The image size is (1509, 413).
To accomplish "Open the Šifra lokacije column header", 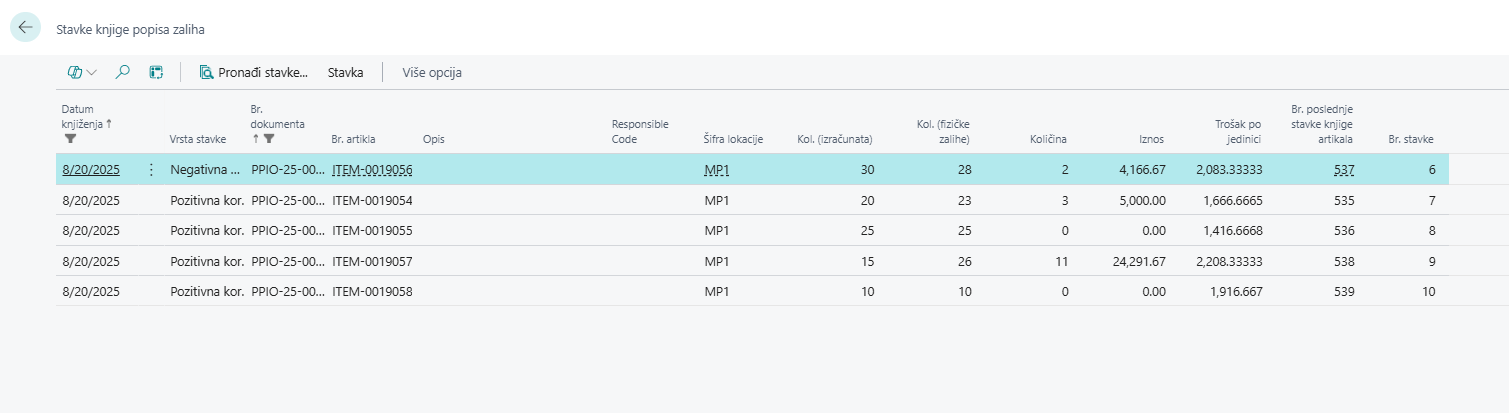I will 733,139.
